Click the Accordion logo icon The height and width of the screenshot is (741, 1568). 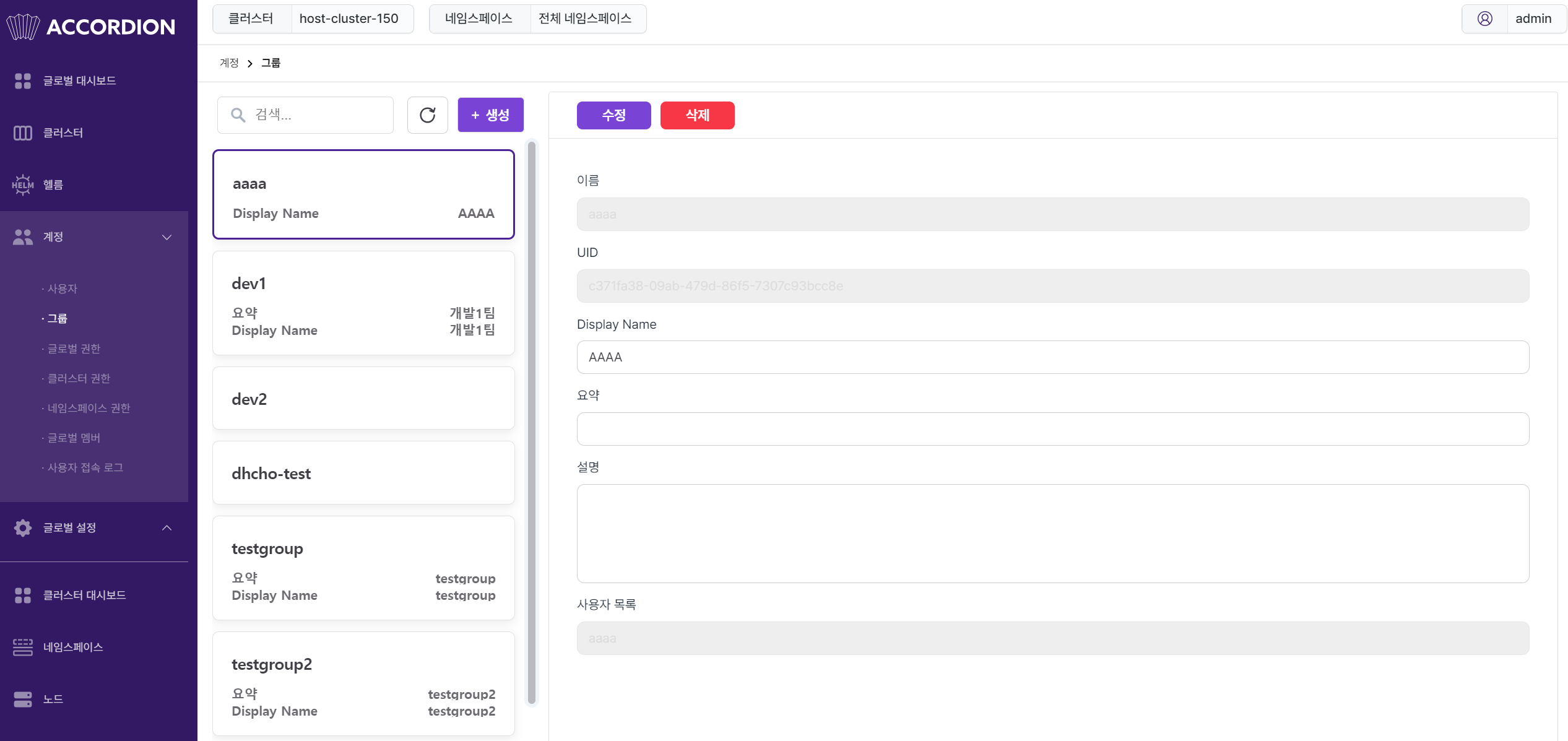pyautogui.click(x=23, y=27)
